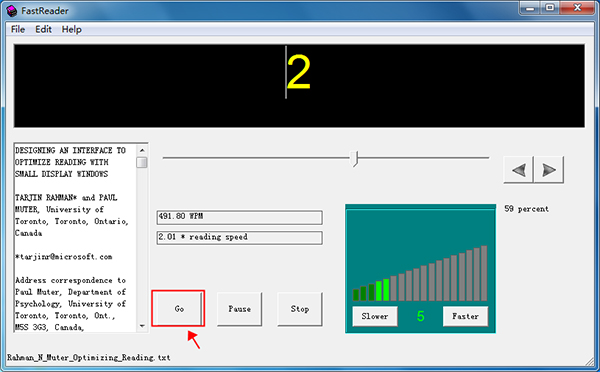Click the 491.80 WPM field
The height and width of the screenshot is (372, 600).
click(240, 217)
